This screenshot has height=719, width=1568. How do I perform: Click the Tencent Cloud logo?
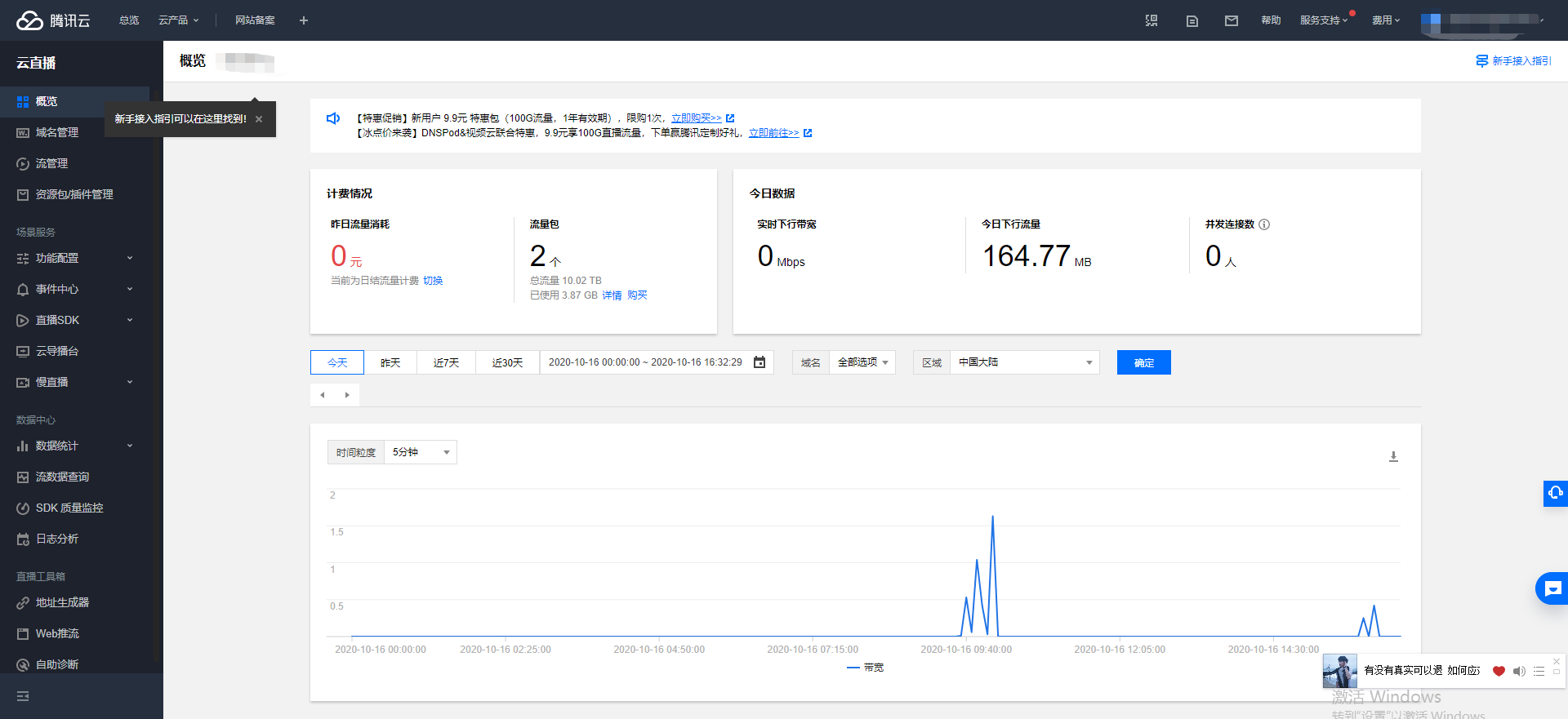pyautogui.click(x=53, y=20)
